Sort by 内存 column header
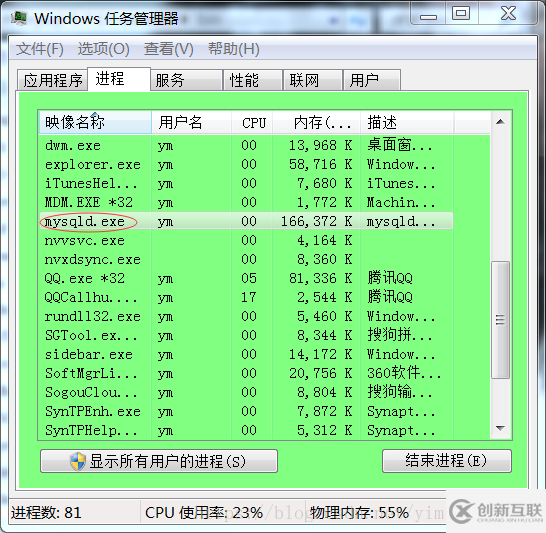This screenshot has width=546, height=533. pos(316,123)
